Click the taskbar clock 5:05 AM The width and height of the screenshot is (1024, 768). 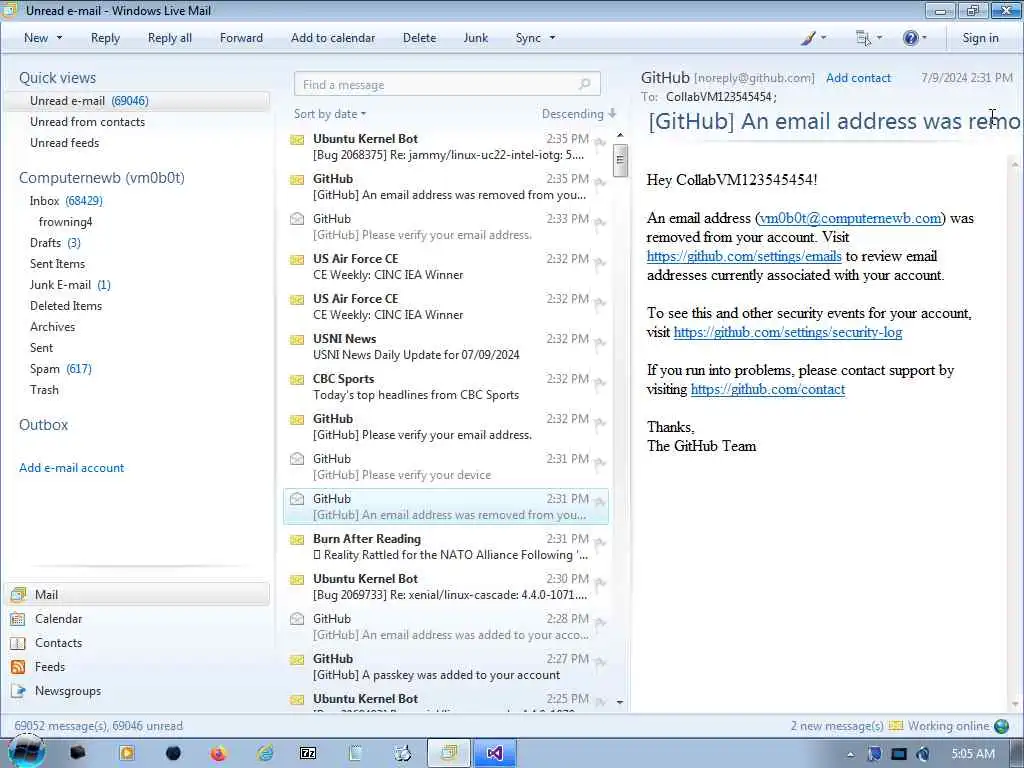point(972,754)
